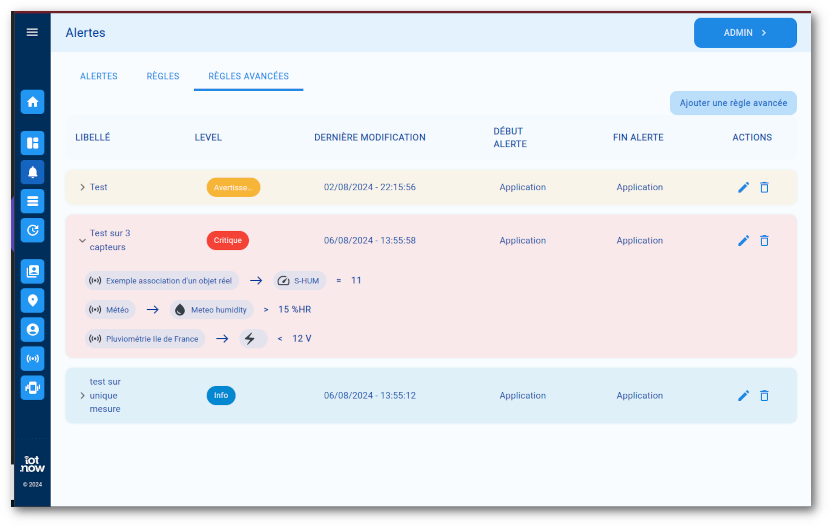This screenshot has width=830, height=526.
Task: Delete the 'Test' warning rule
Action: [x=764, y=187]
